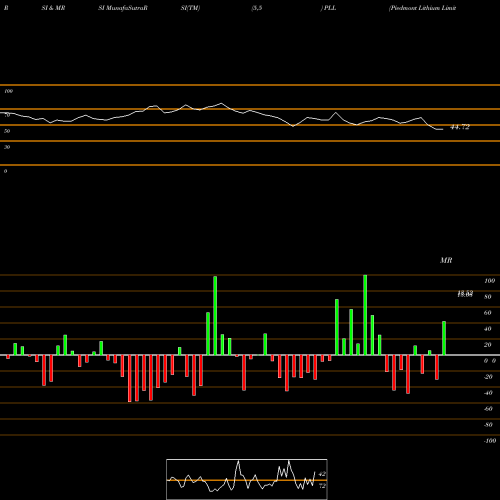This screenshot has width=500, height=500.
Task: Click the MR axis label -80
Action: (x=488, y=425)
